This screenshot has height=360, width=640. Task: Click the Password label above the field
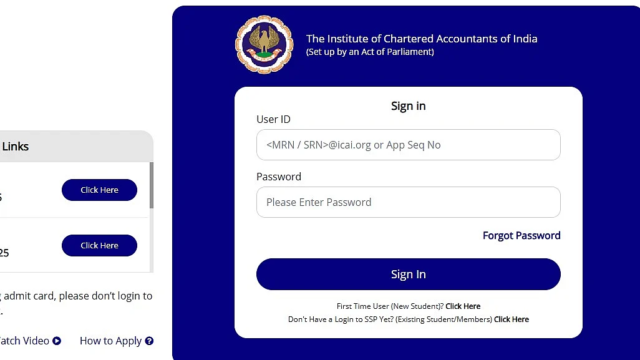pos(279,177)
